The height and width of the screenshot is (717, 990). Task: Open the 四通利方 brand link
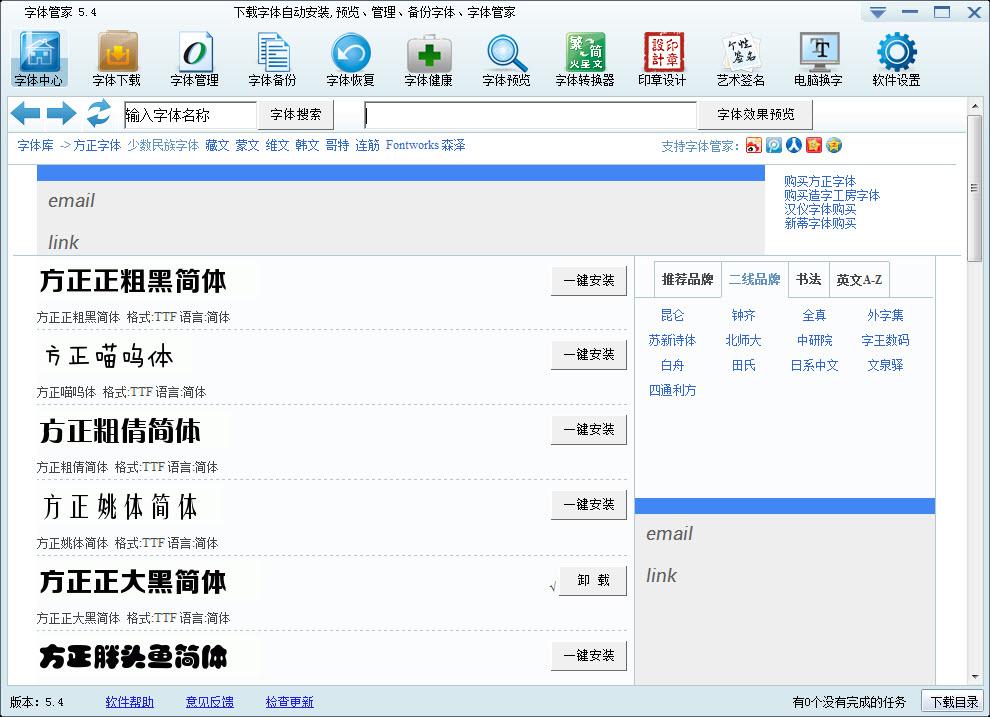click(x=672, y=390)
